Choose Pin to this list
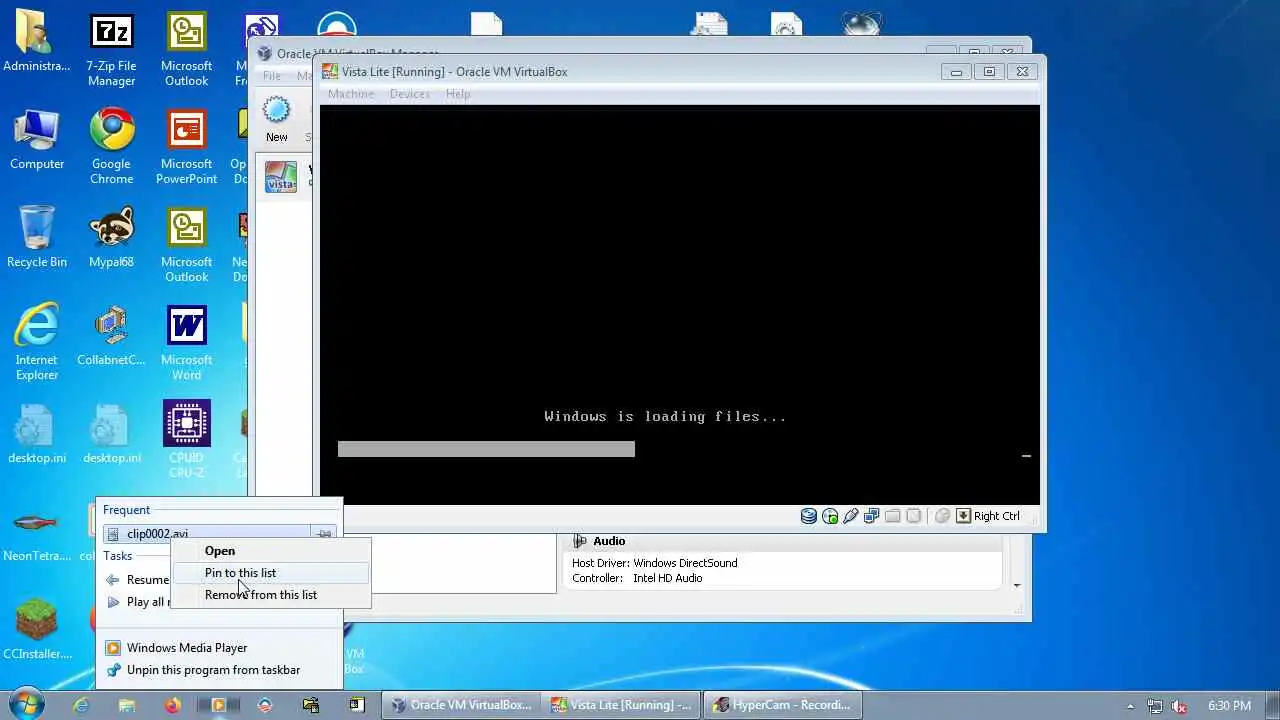 tap(270, 573)
